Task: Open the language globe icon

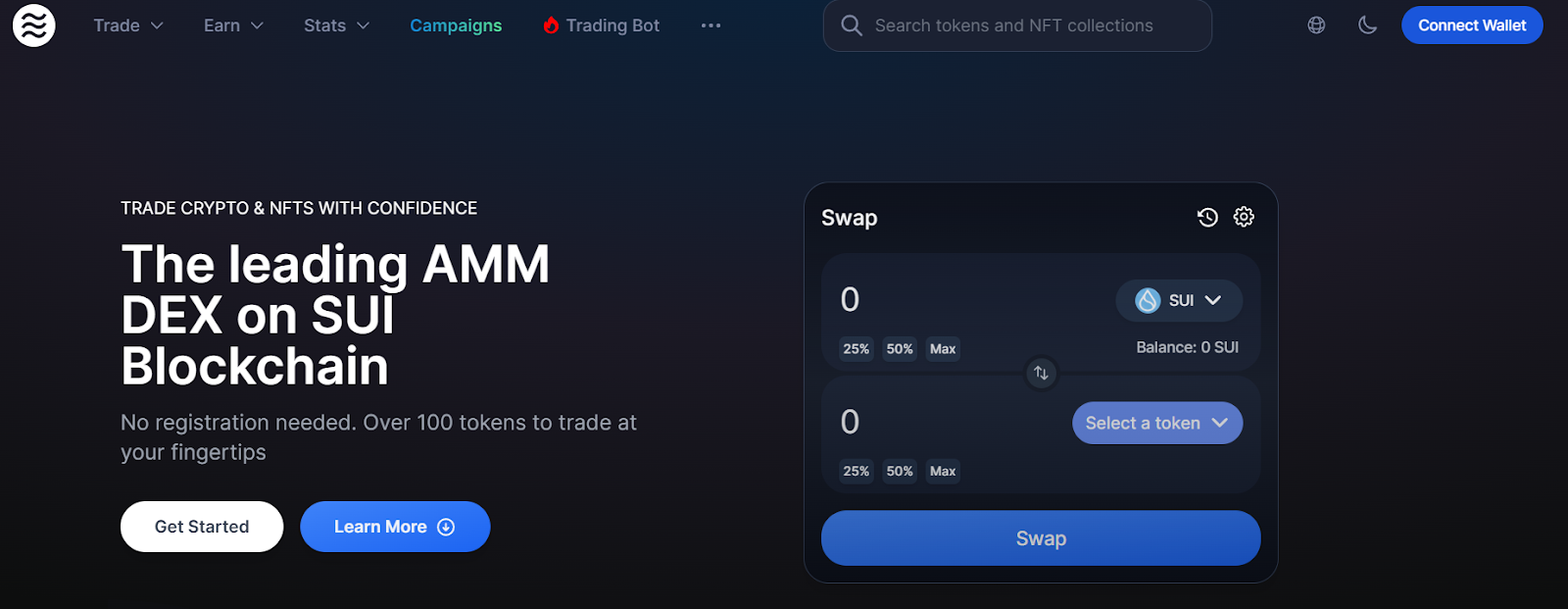Action: (x=1316, y=25)
